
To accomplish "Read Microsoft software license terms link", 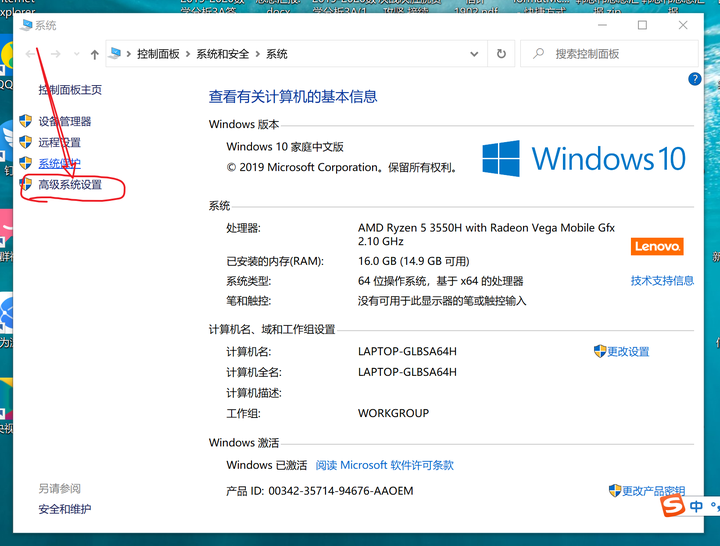I will [384, 465].
